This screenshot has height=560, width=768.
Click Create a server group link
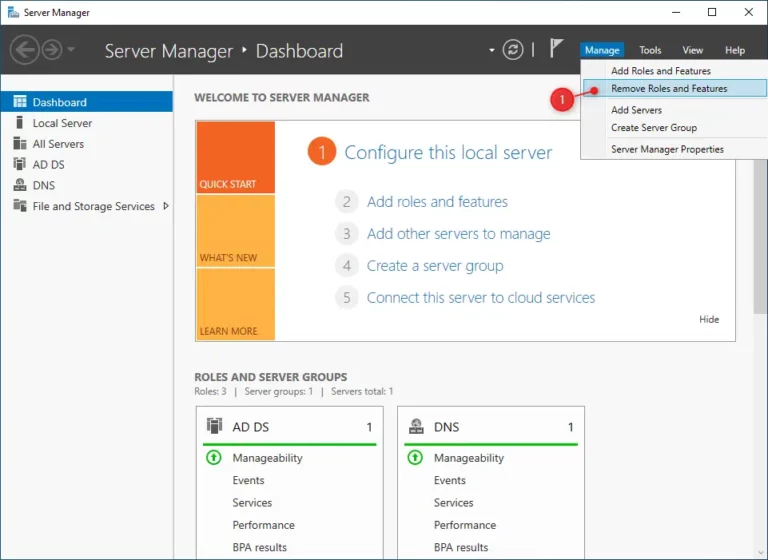click(435, 266)
